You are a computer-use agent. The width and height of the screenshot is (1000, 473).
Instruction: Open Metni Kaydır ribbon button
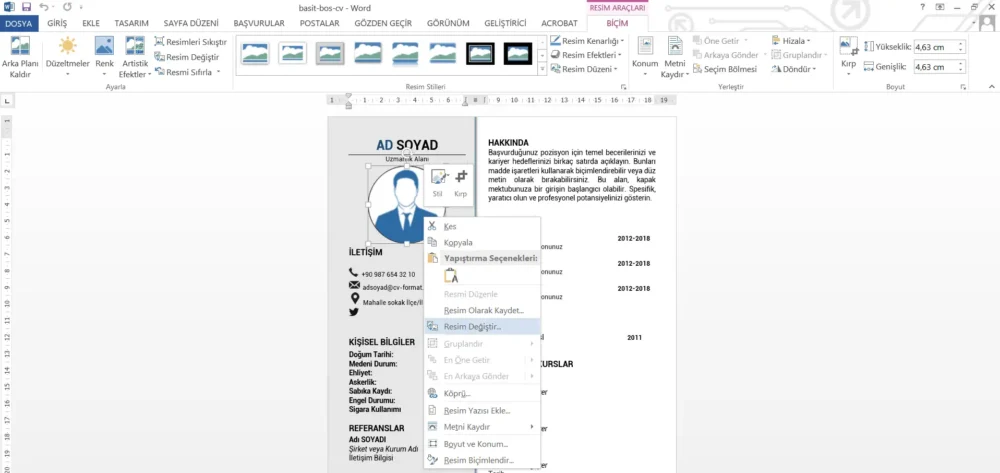click(x=675, y=56)
